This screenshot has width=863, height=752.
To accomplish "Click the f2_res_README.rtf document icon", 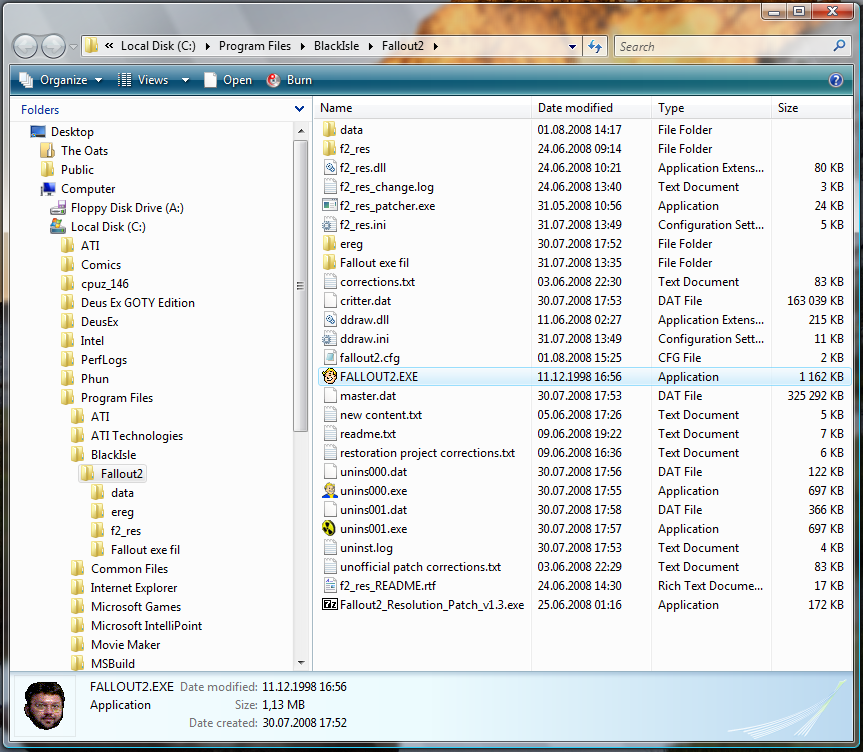I will coord(330,586).
